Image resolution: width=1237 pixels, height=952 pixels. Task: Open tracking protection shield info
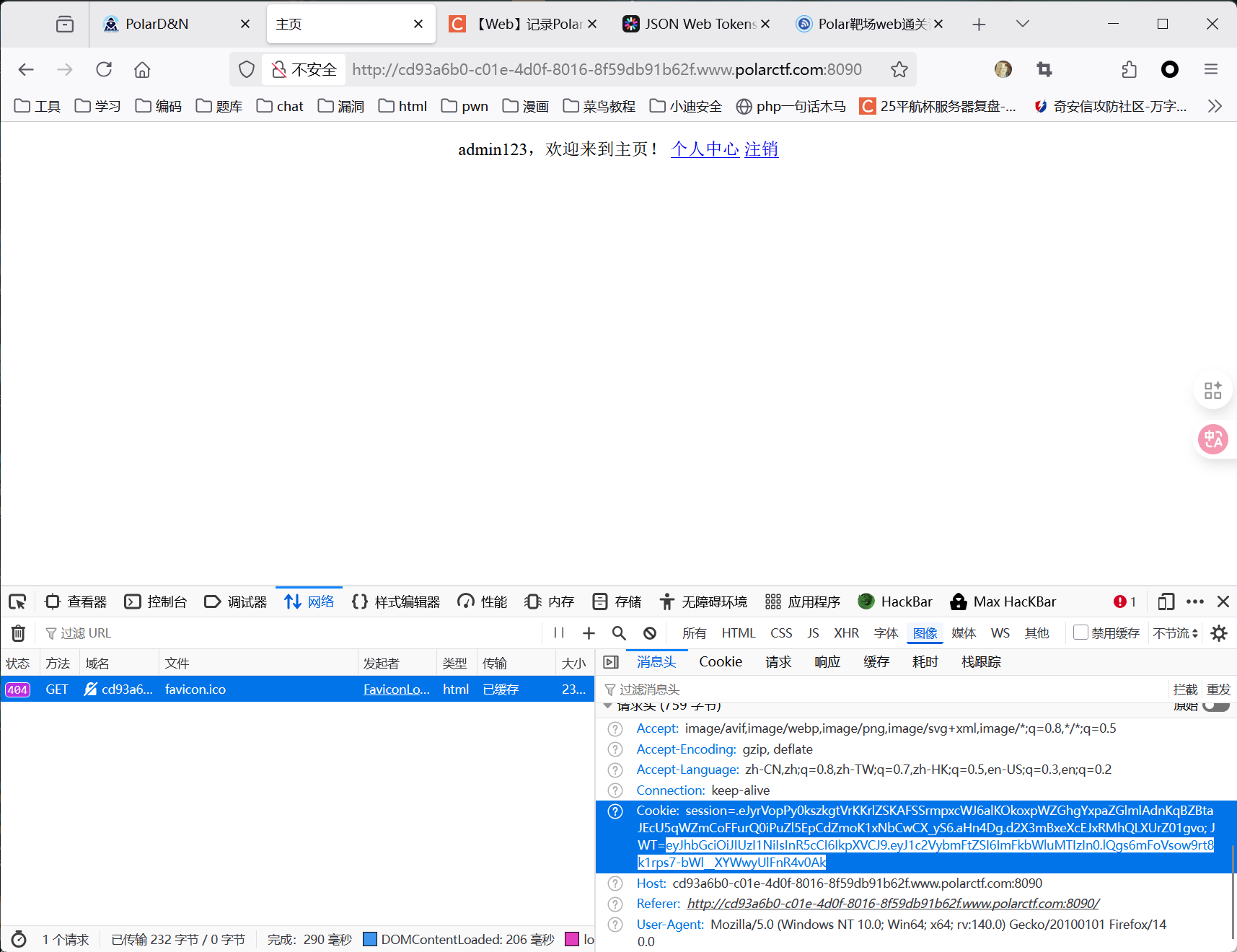pos(247,69)
